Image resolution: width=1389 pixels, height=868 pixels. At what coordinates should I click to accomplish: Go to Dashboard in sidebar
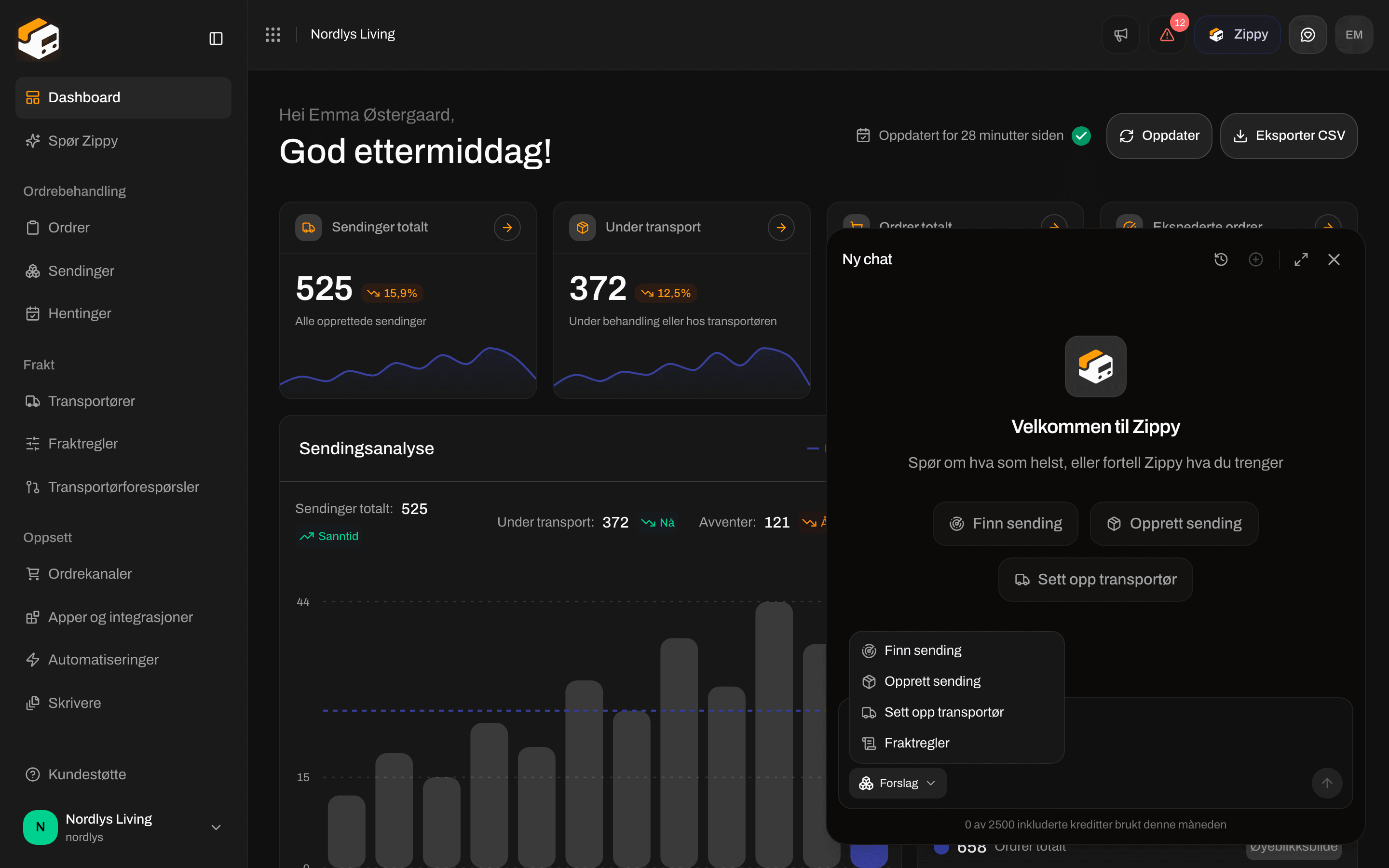click(123, 97)
